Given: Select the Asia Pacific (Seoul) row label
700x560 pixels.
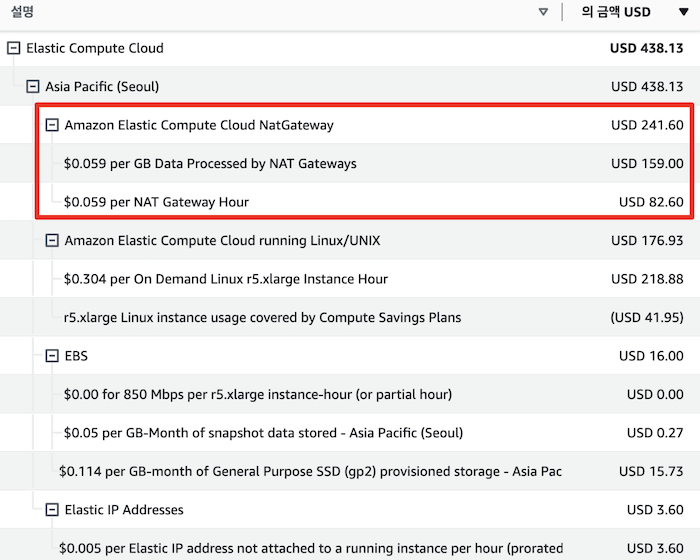Looking at the screenshot, I should point(102,86).
